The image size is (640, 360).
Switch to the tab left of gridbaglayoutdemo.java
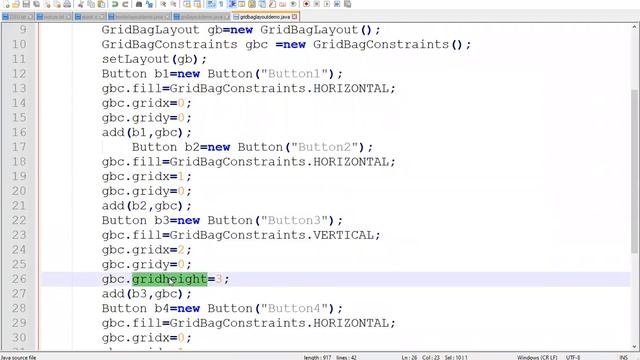click(201, 17)
